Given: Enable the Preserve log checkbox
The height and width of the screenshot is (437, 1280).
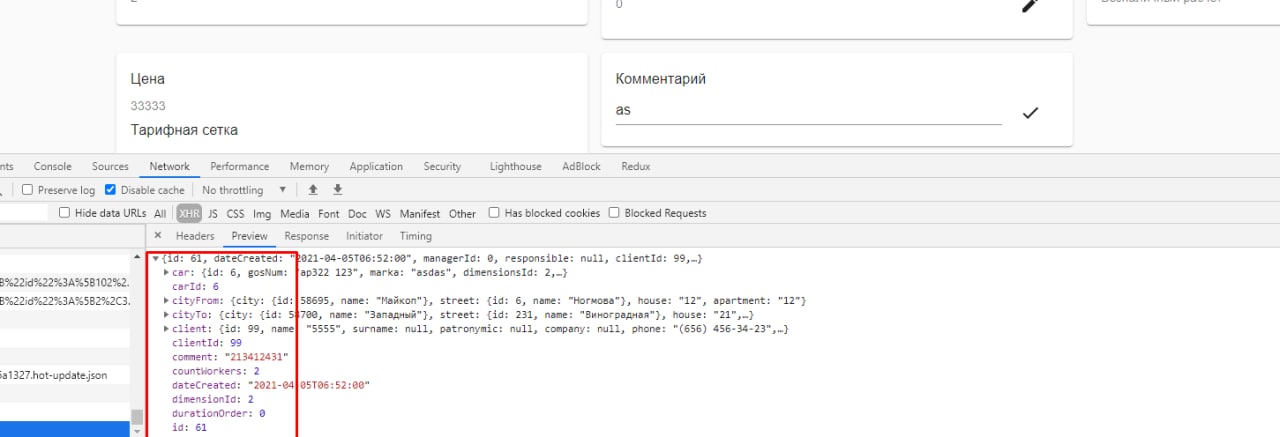Looking at the screenshot, I should click(x=28, y=190).
